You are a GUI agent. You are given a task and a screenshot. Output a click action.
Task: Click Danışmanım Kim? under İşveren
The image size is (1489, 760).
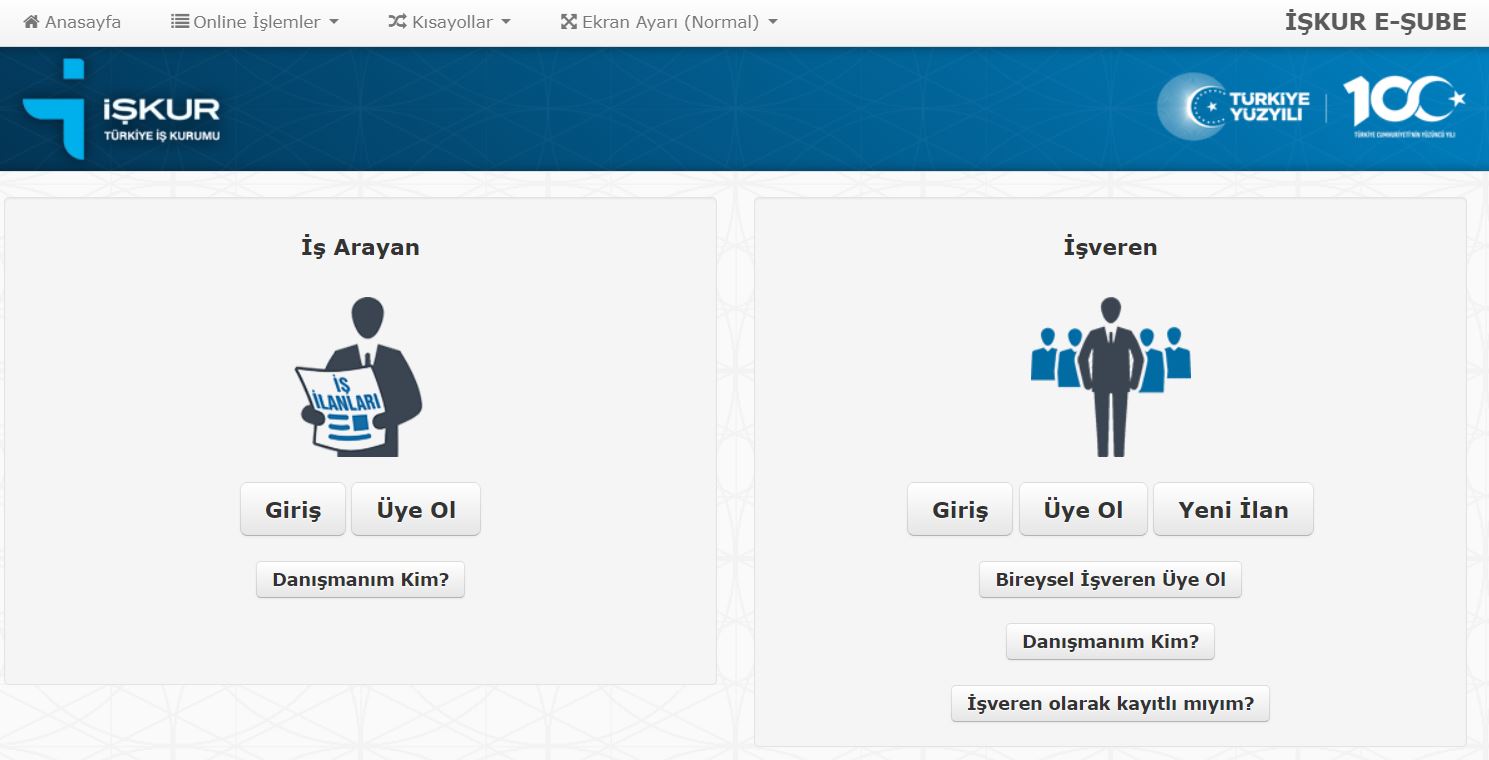(1110, 642)
